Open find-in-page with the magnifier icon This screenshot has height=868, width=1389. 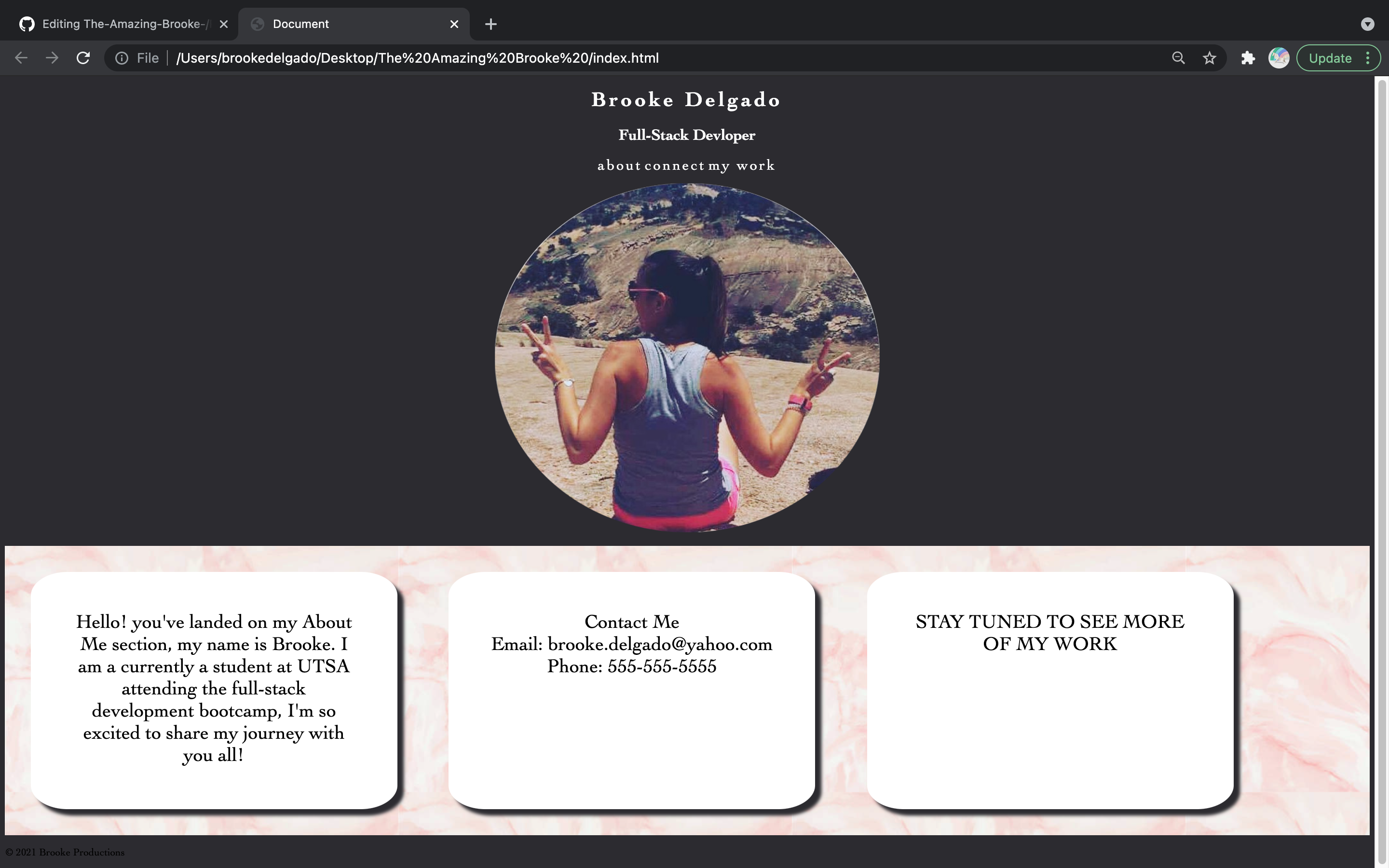tap(1178, 57)
